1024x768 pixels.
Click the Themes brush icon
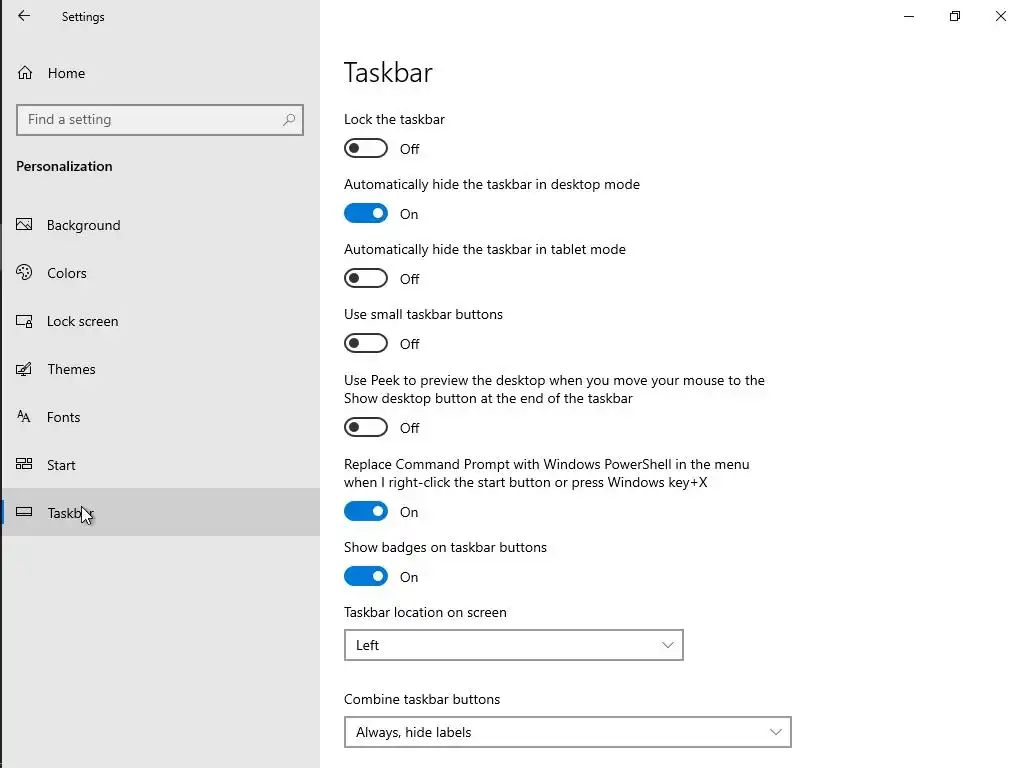tap(25, 369)
